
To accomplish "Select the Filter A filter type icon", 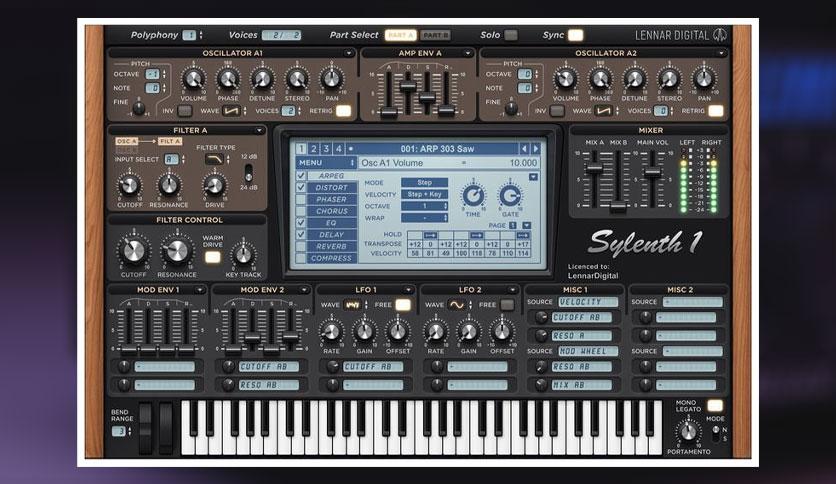I will pos(213,160).
